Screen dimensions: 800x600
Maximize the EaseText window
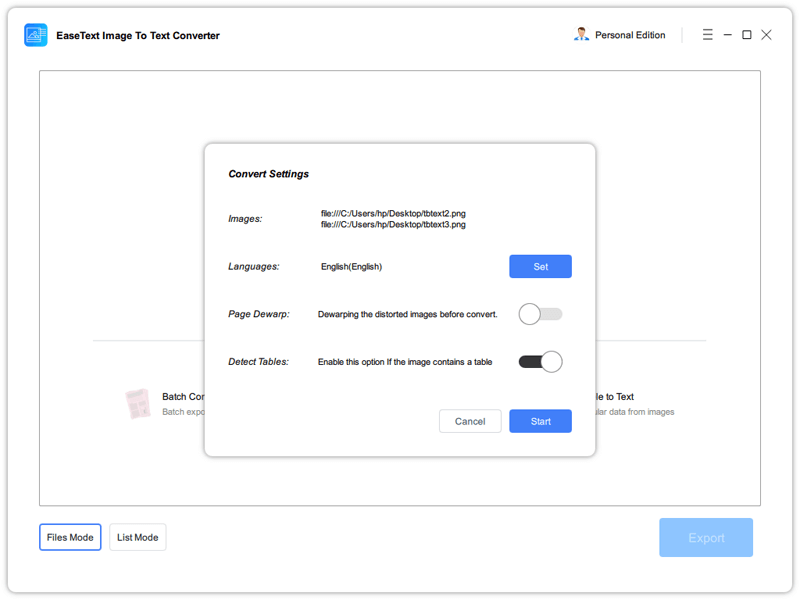pyautogui.click(x=746, y=35)
